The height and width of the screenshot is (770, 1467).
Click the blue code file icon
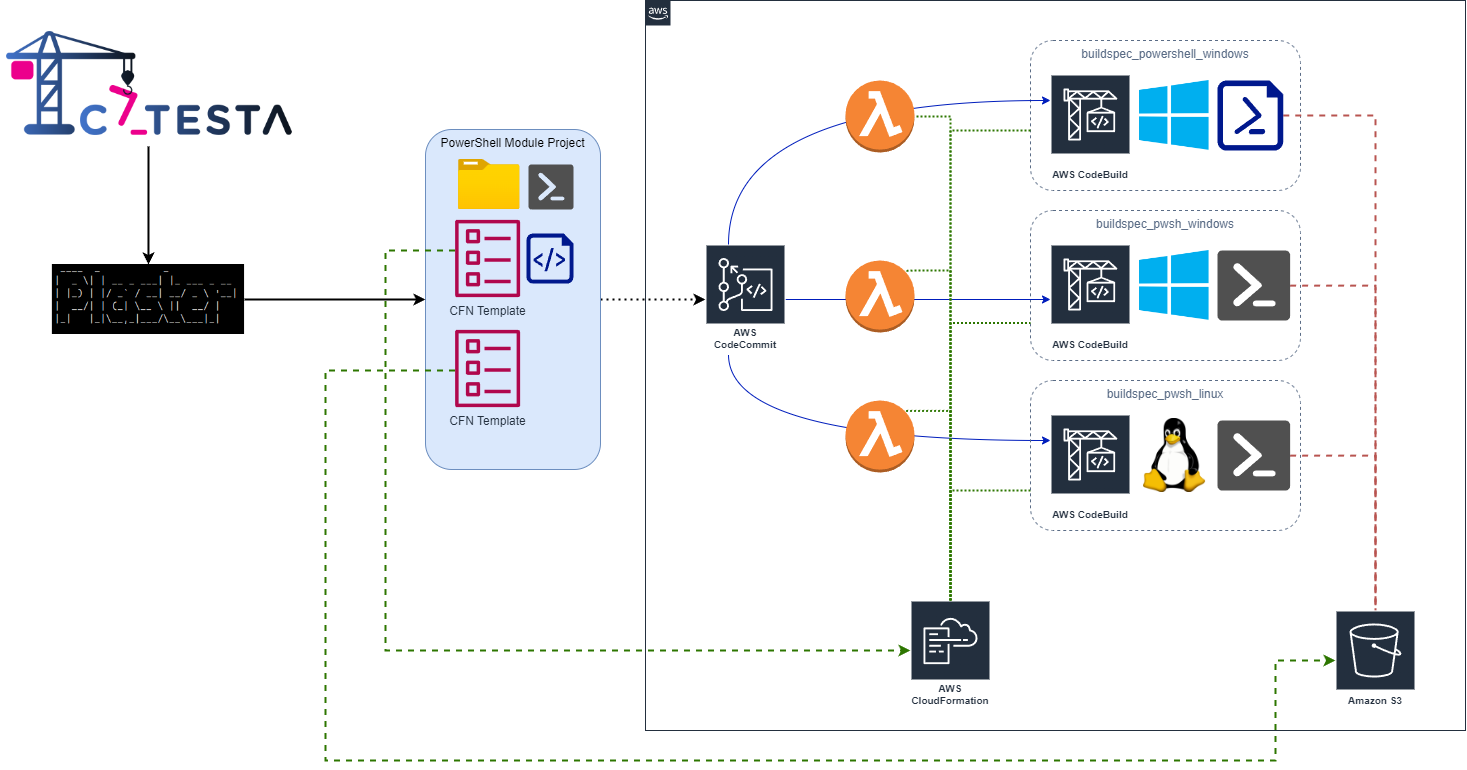click(550, 259)
